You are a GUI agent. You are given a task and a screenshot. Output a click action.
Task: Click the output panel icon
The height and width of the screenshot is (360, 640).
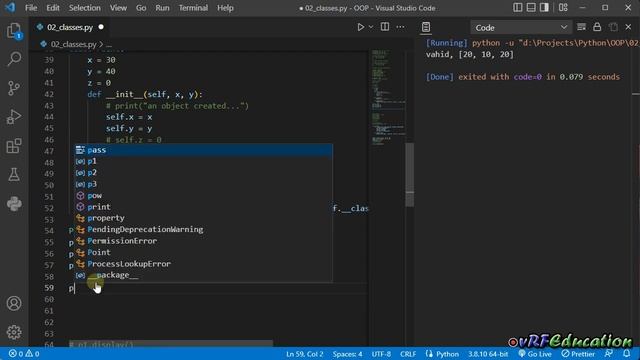pos(426,27)
